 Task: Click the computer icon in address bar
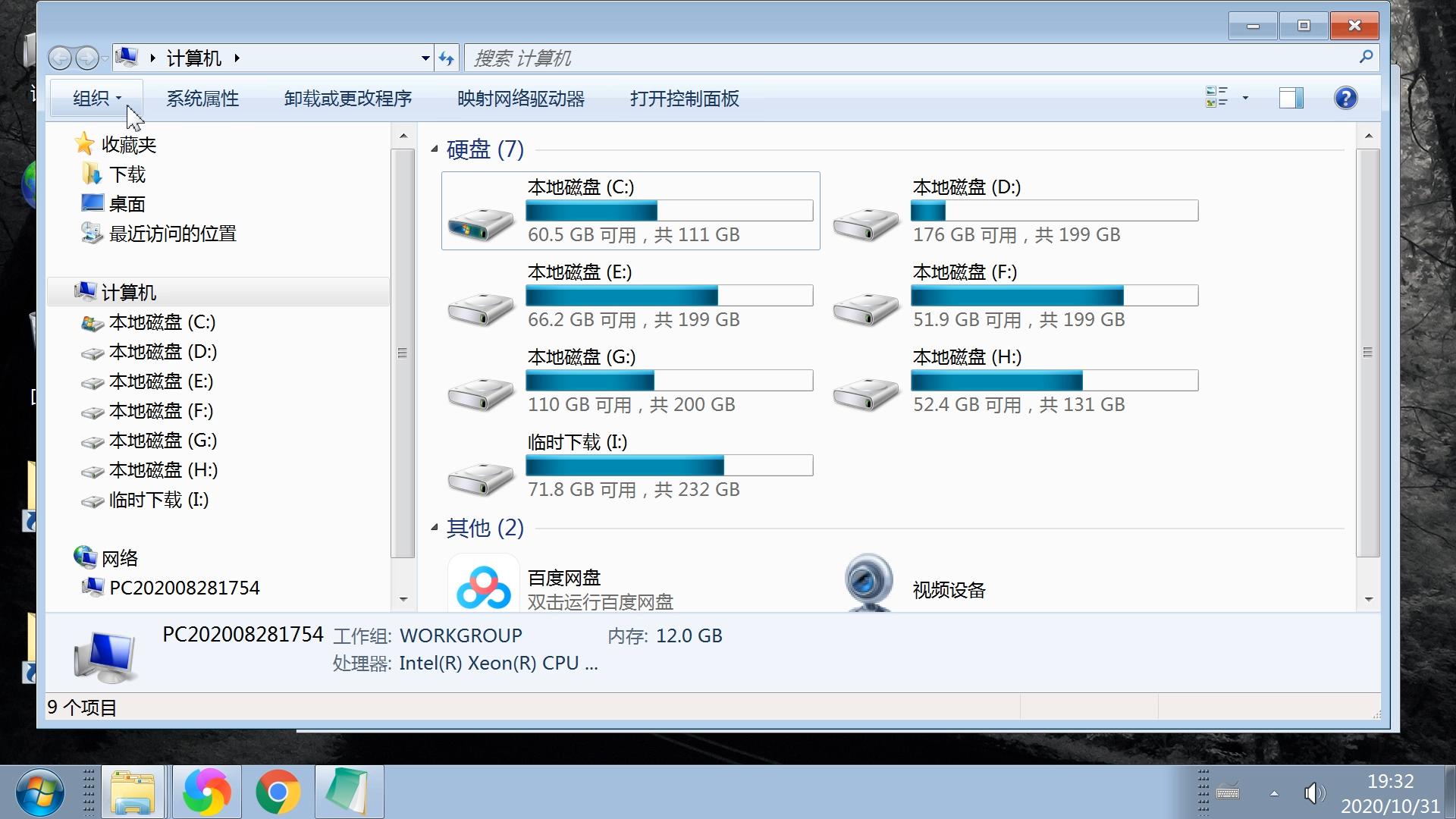coord(127,57)
